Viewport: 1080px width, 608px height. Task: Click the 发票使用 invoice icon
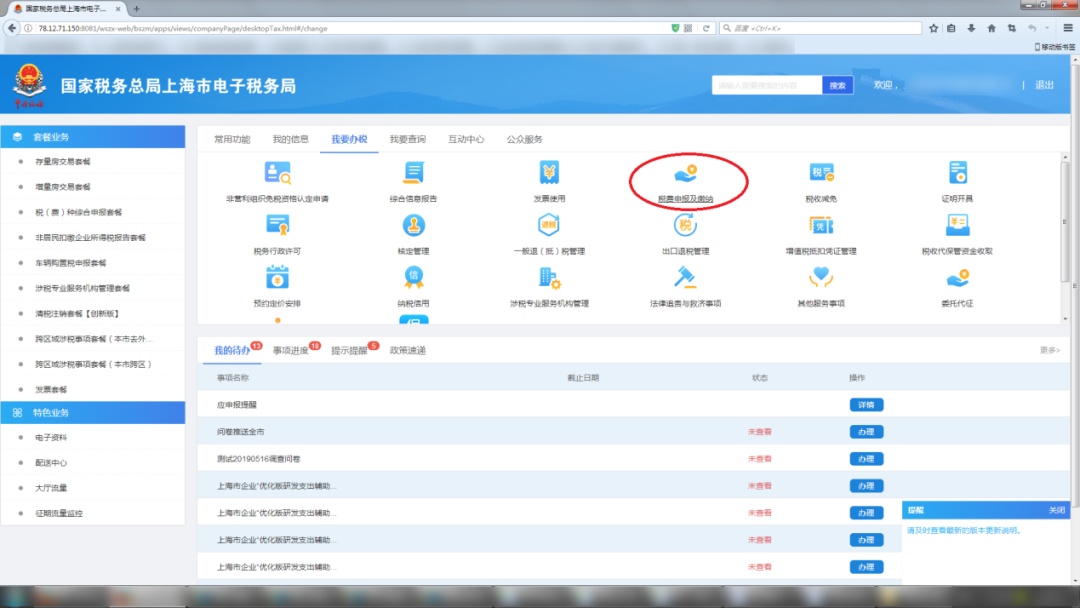click(x=549, y=174)
